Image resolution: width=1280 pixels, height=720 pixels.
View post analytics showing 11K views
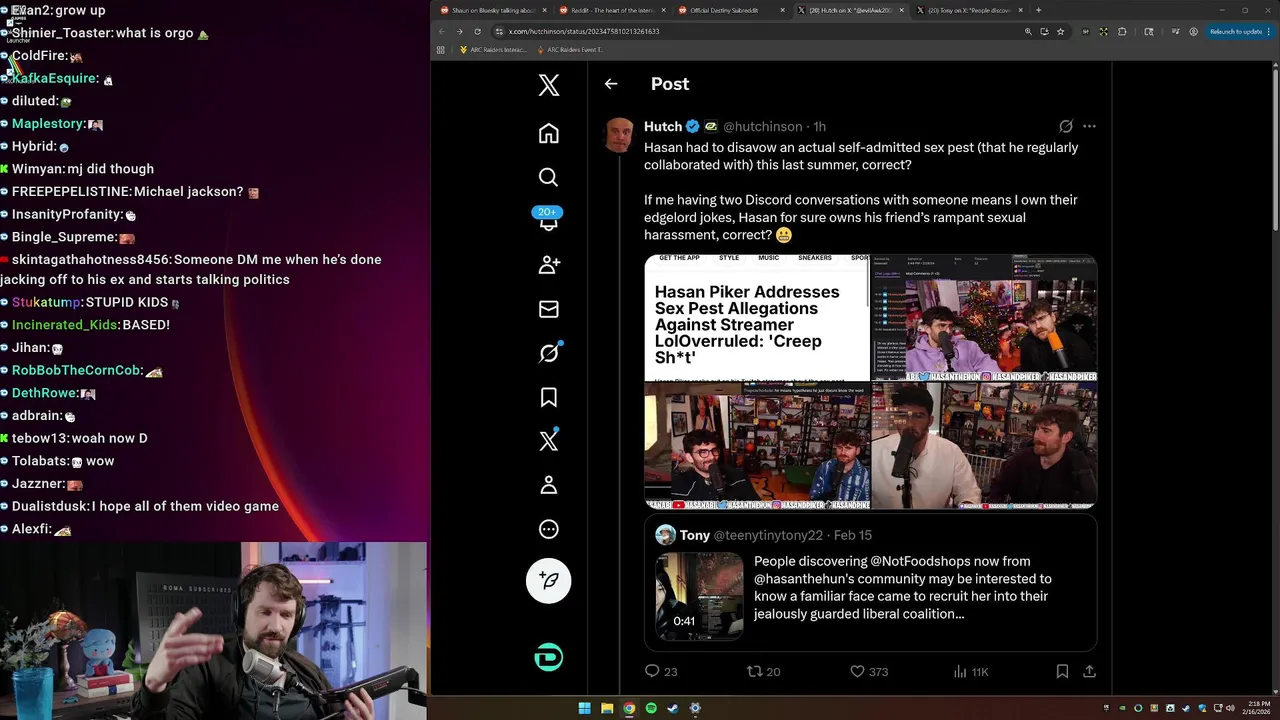[970, 671]
